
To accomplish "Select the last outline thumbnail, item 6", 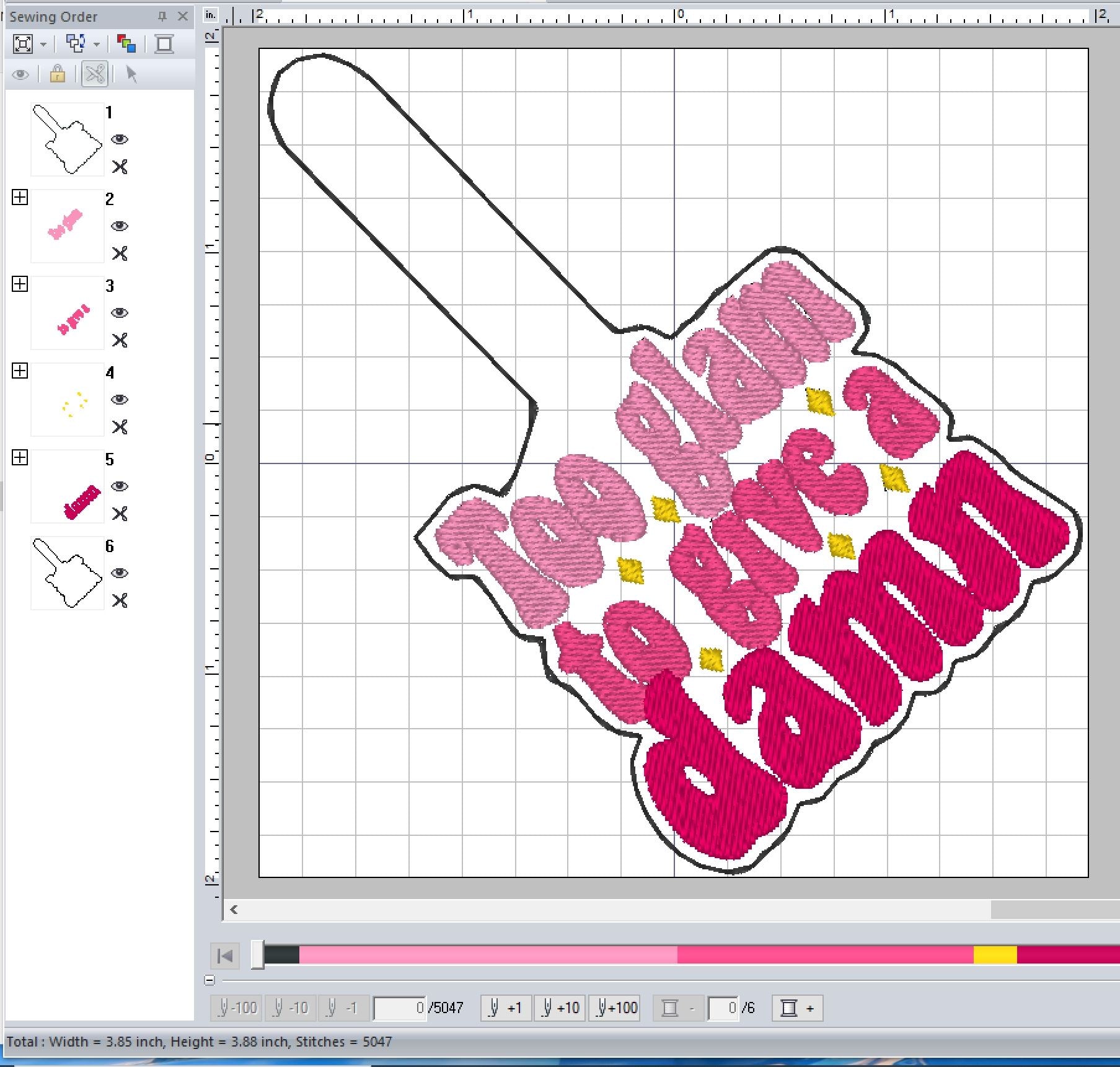I will tap(67, 573).
